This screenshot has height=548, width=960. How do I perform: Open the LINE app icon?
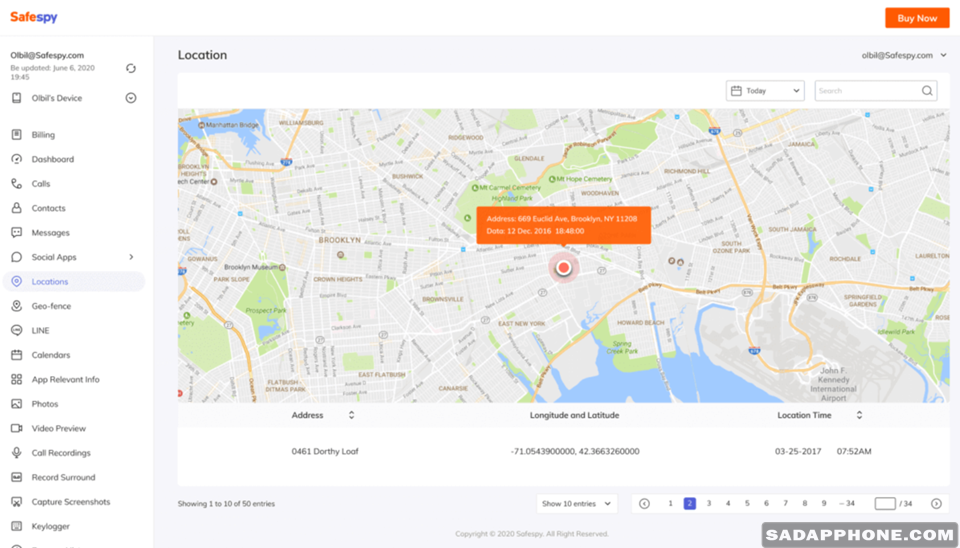(17, 331)
